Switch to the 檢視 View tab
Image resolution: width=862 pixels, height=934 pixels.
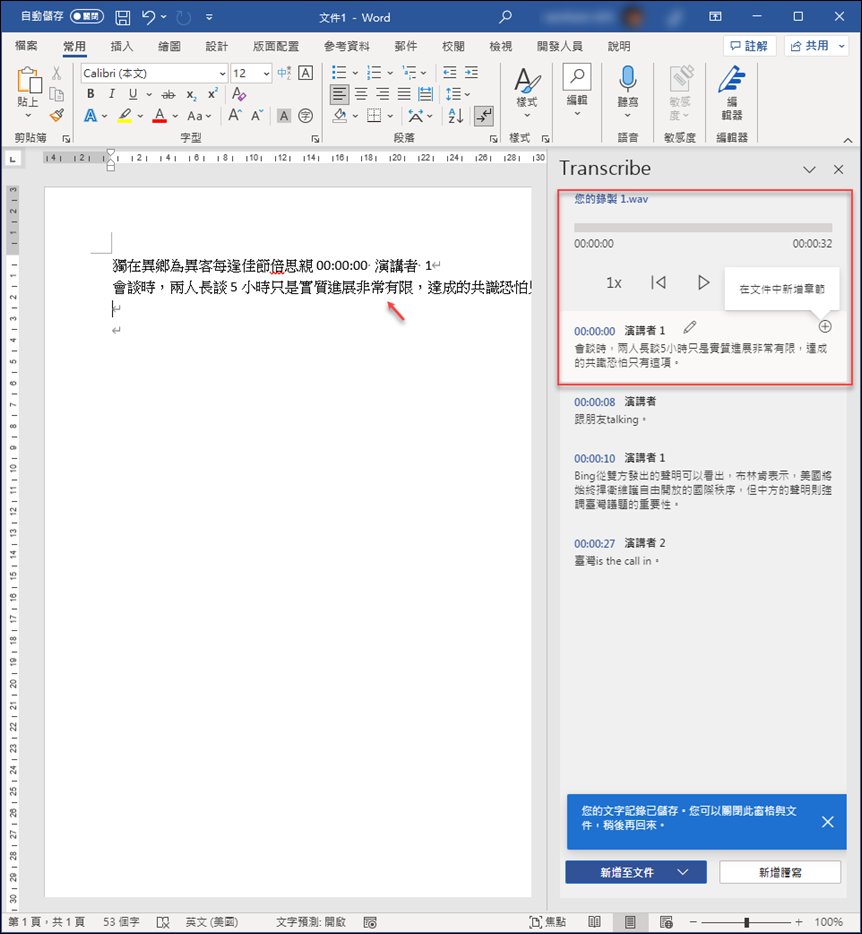click(x=500, y=46)
